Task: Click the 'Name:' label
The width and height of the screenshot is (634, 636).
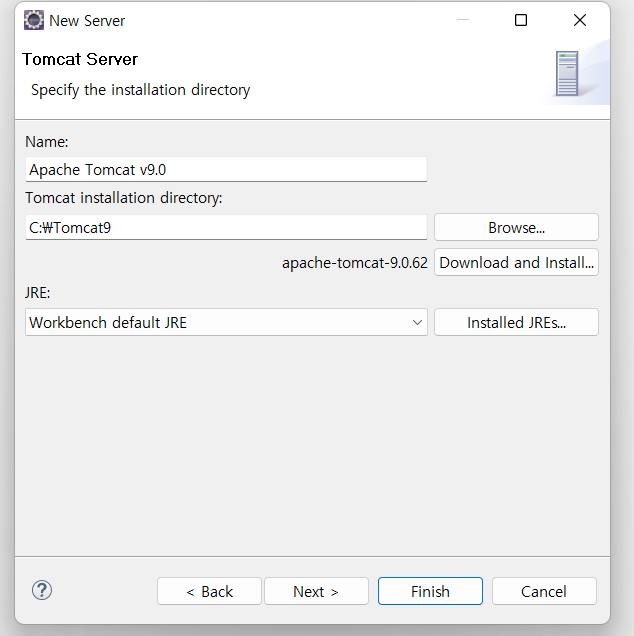Action: tap(47, 142)
